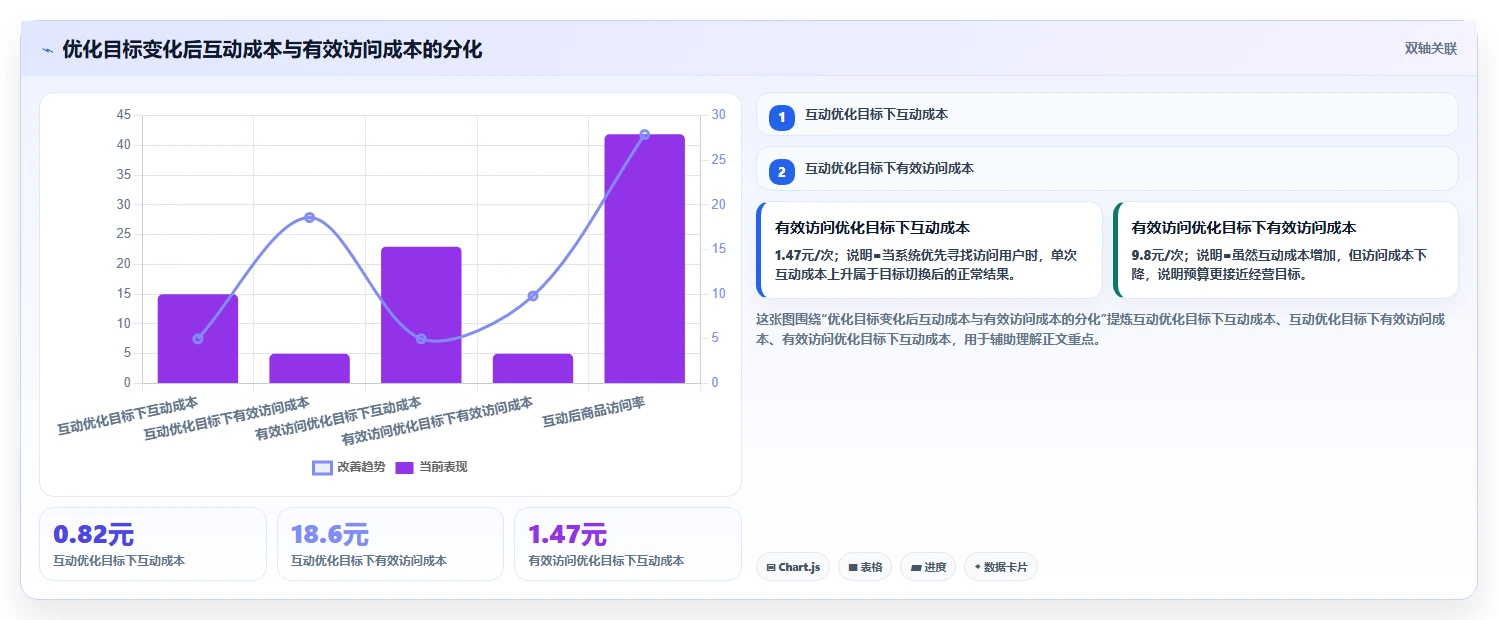Click the tallest bar for 互动后商品访问率
The height and width of the screenshot is (620, 1498).
click(644, 258)
